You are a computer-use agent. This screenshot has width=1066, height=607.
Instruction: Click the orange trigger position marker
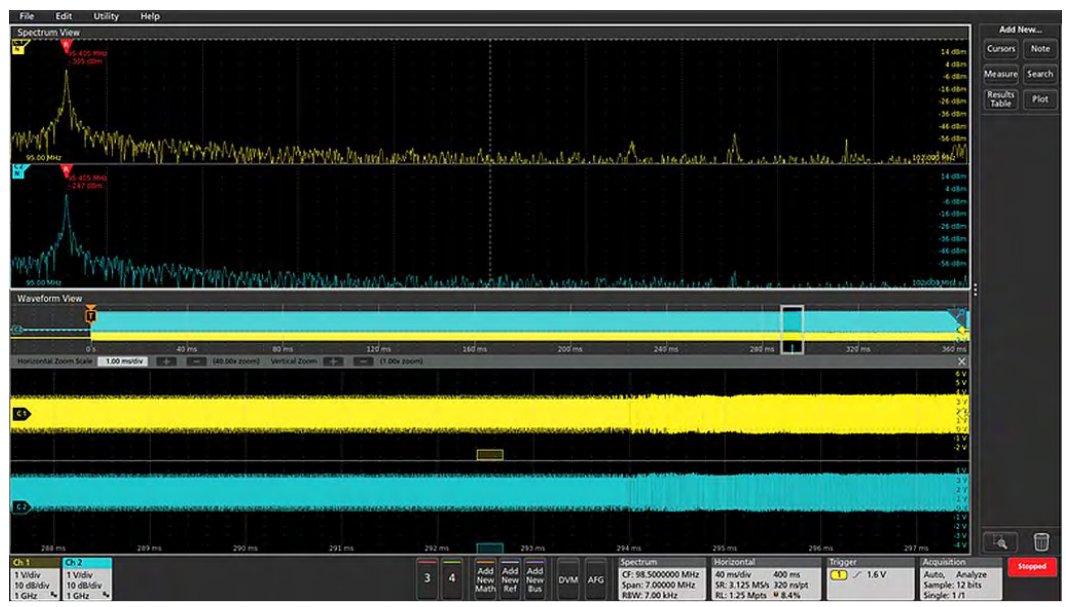(91, 314)
